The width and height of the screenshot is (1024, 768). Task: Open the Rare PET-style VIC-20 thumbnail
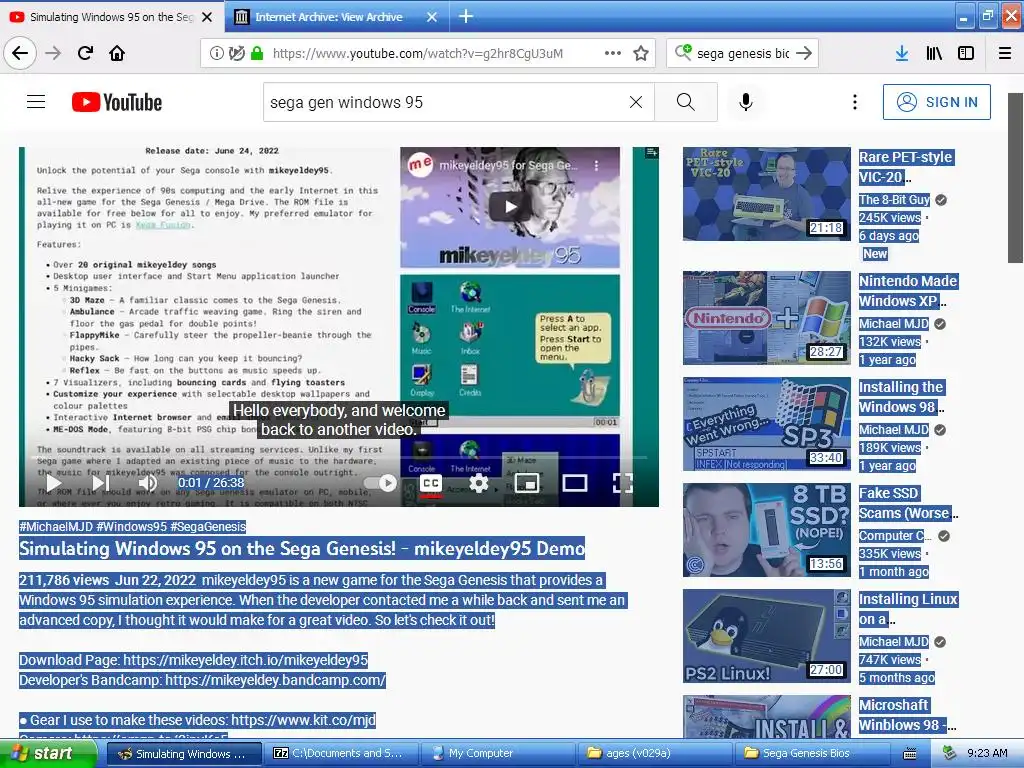click(767, 194)
